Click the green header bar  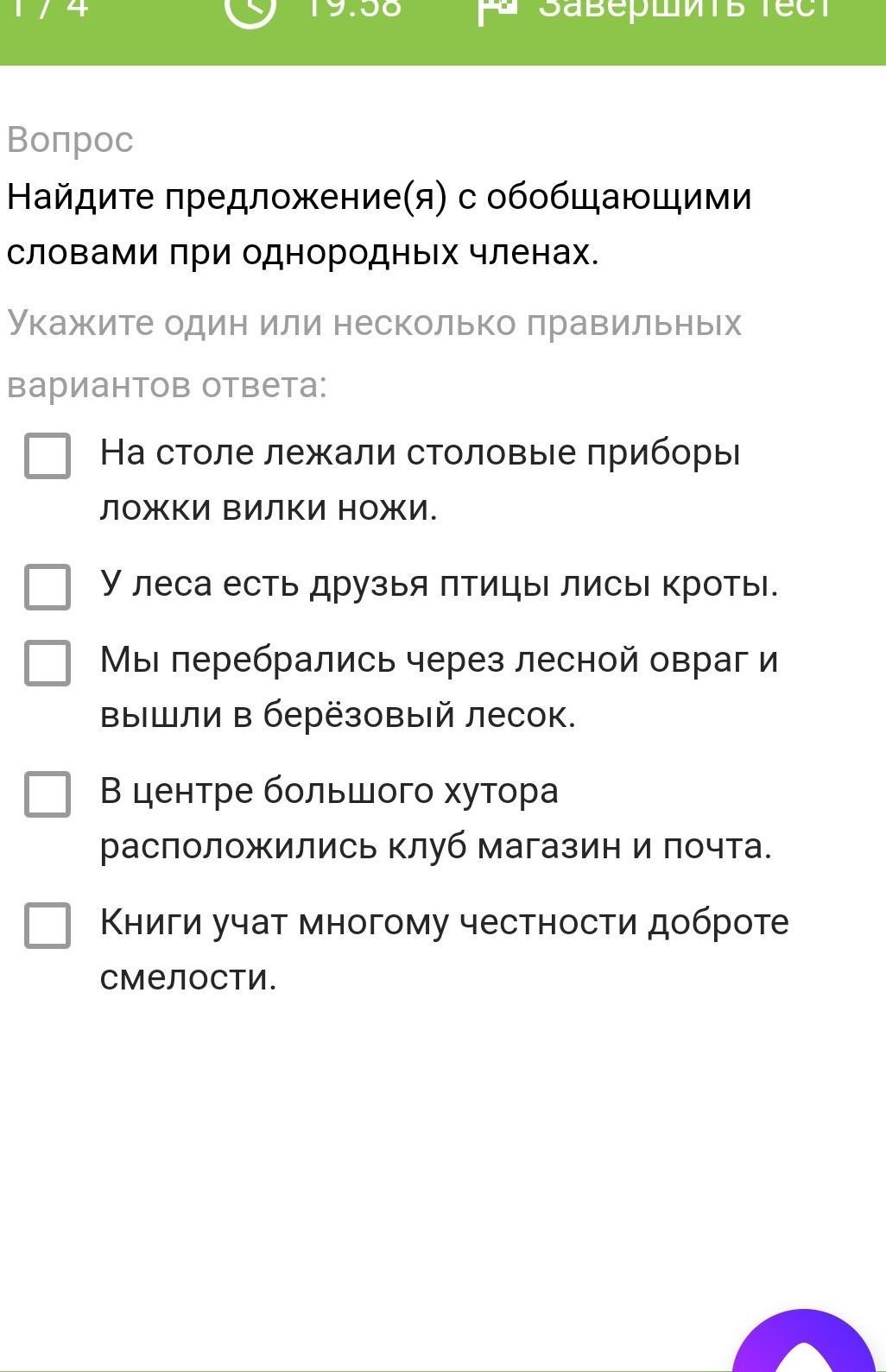[443, 32]
